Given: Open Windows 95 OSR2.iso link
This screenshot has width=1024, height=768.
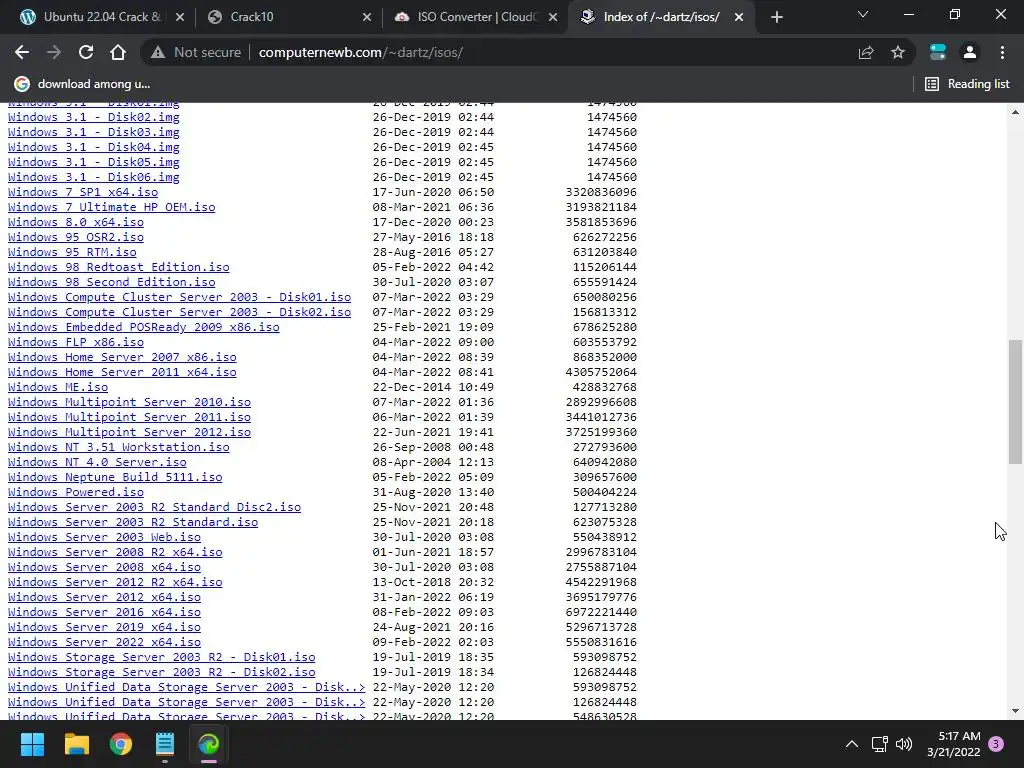Looking at the screenshot, I should pyautogui.click(x=76, y=237).
